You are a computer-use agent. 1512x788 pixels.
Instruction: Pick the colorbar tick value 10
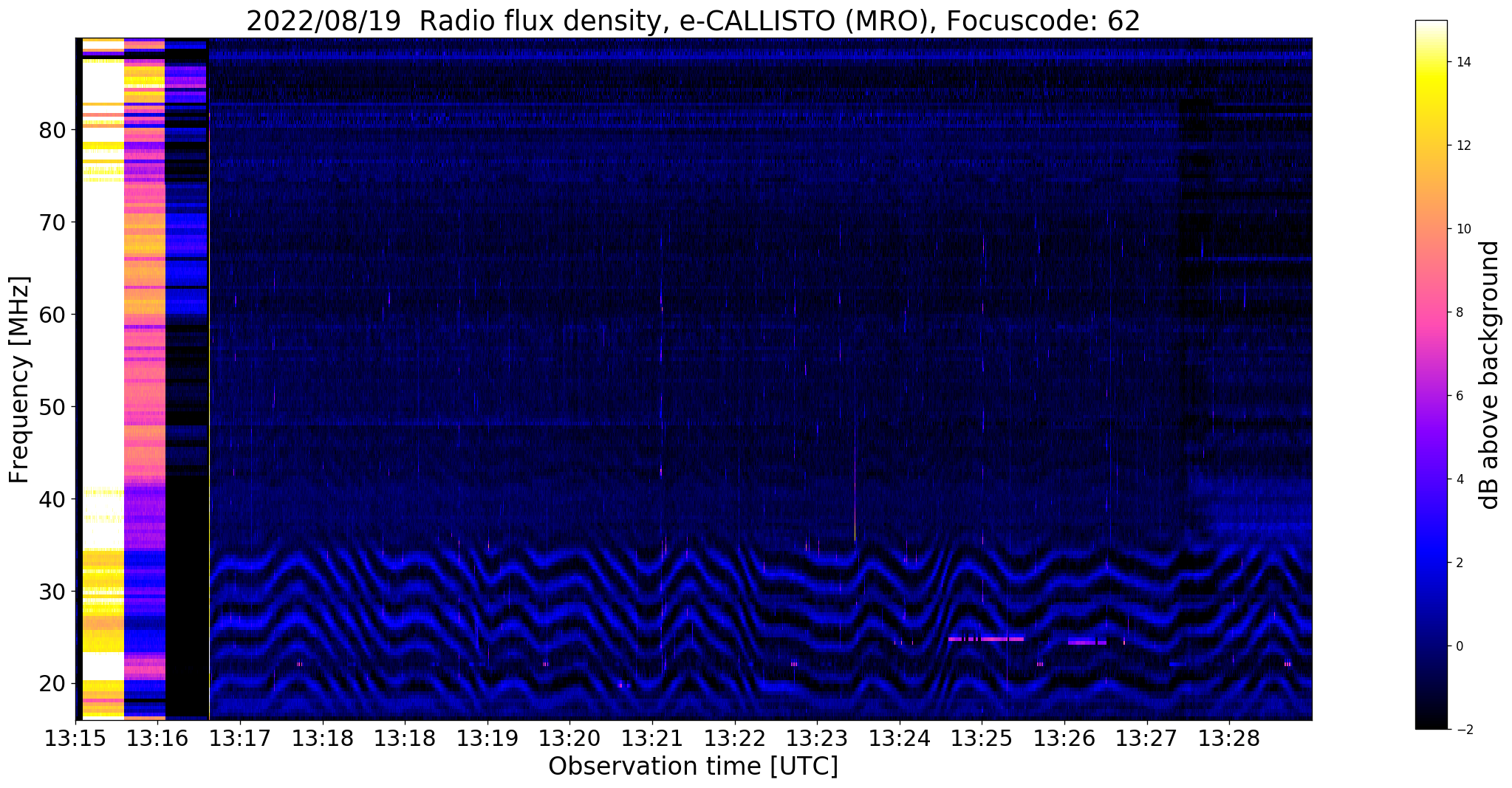point(1463,229)
